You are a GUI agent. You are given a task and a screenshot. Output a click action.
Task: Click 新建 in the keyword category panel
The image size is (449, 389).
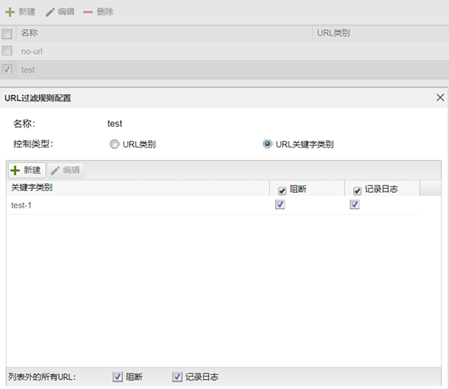coord(27,170)
